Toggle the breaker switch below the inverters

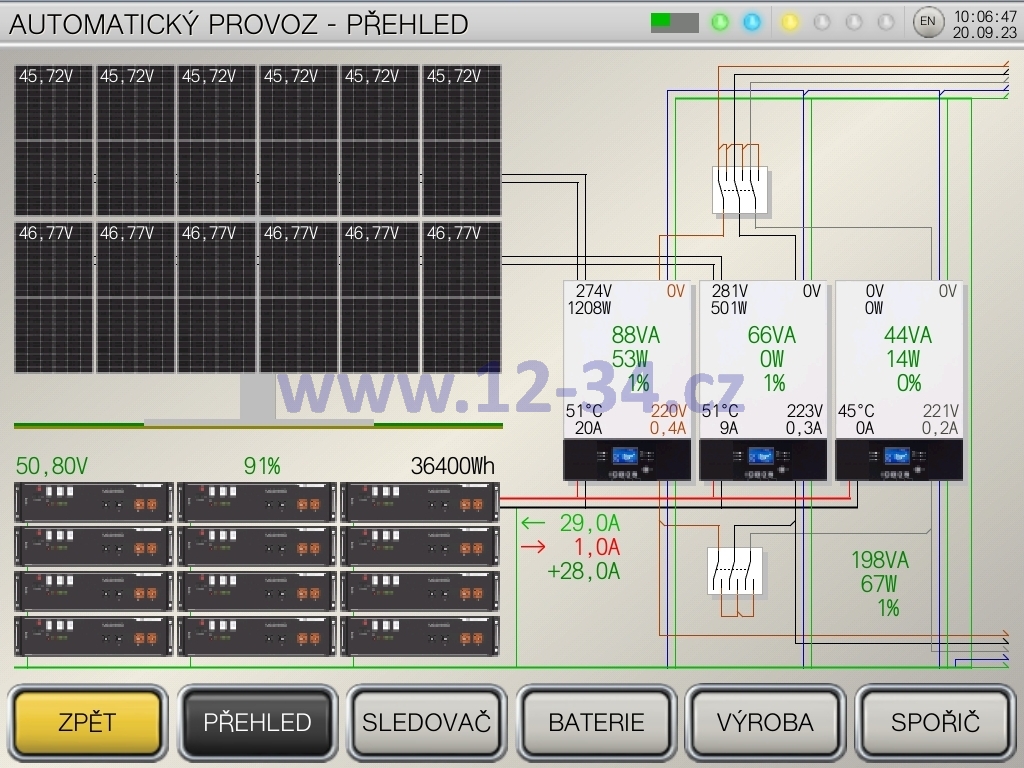735,571
